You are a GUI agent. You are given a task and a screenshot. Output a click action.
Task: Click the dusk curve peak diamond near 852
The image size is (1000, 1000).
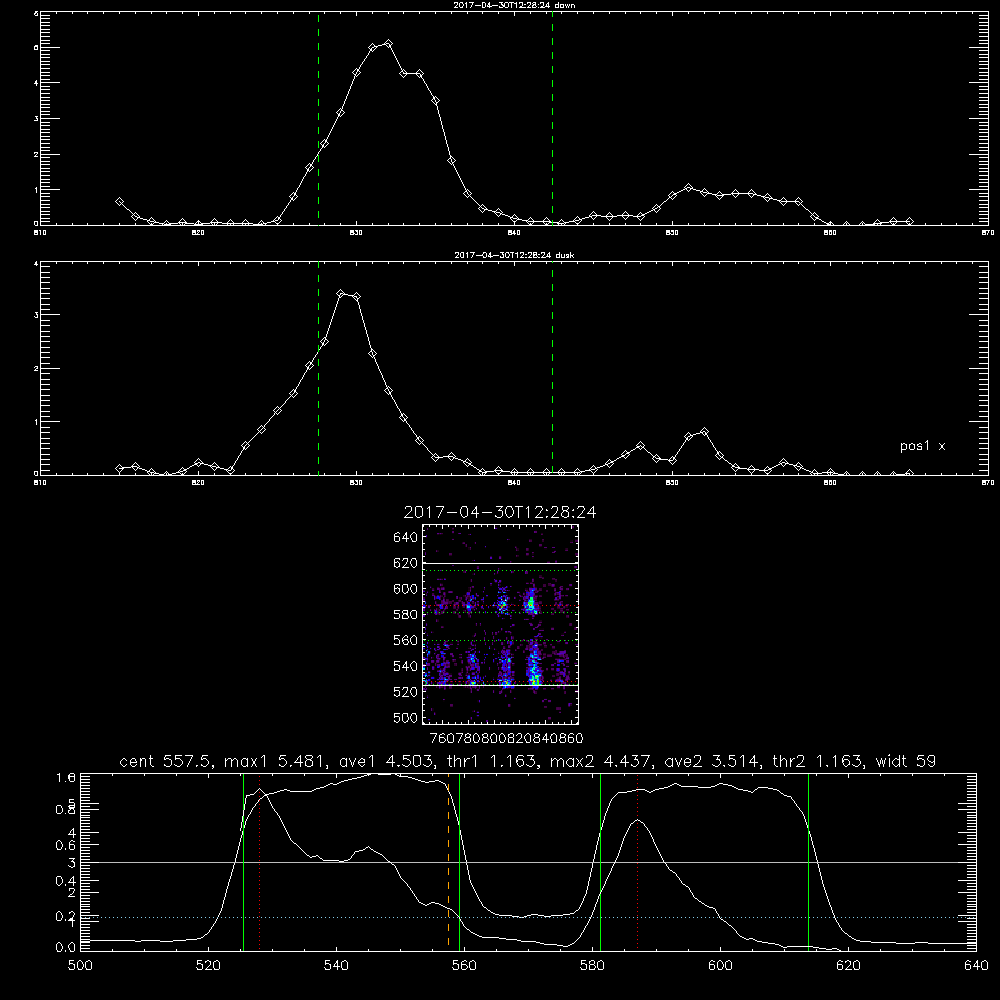click(704, 432)
